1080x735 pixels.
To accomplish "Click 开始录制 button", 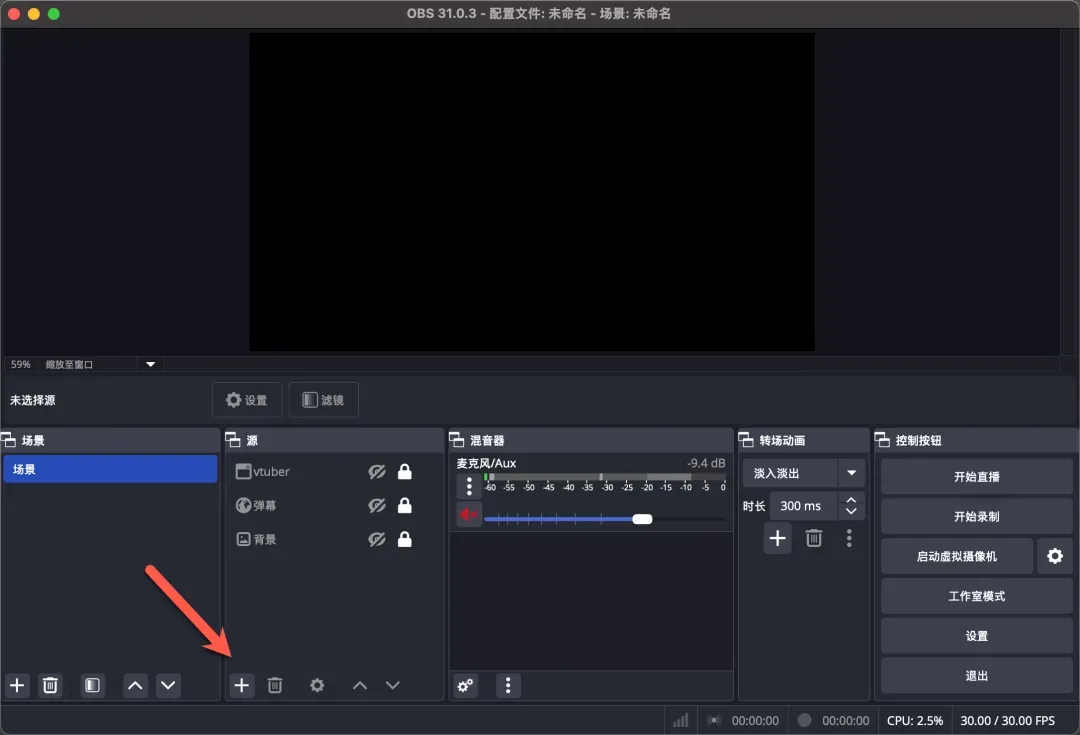I will click(977, 517).
